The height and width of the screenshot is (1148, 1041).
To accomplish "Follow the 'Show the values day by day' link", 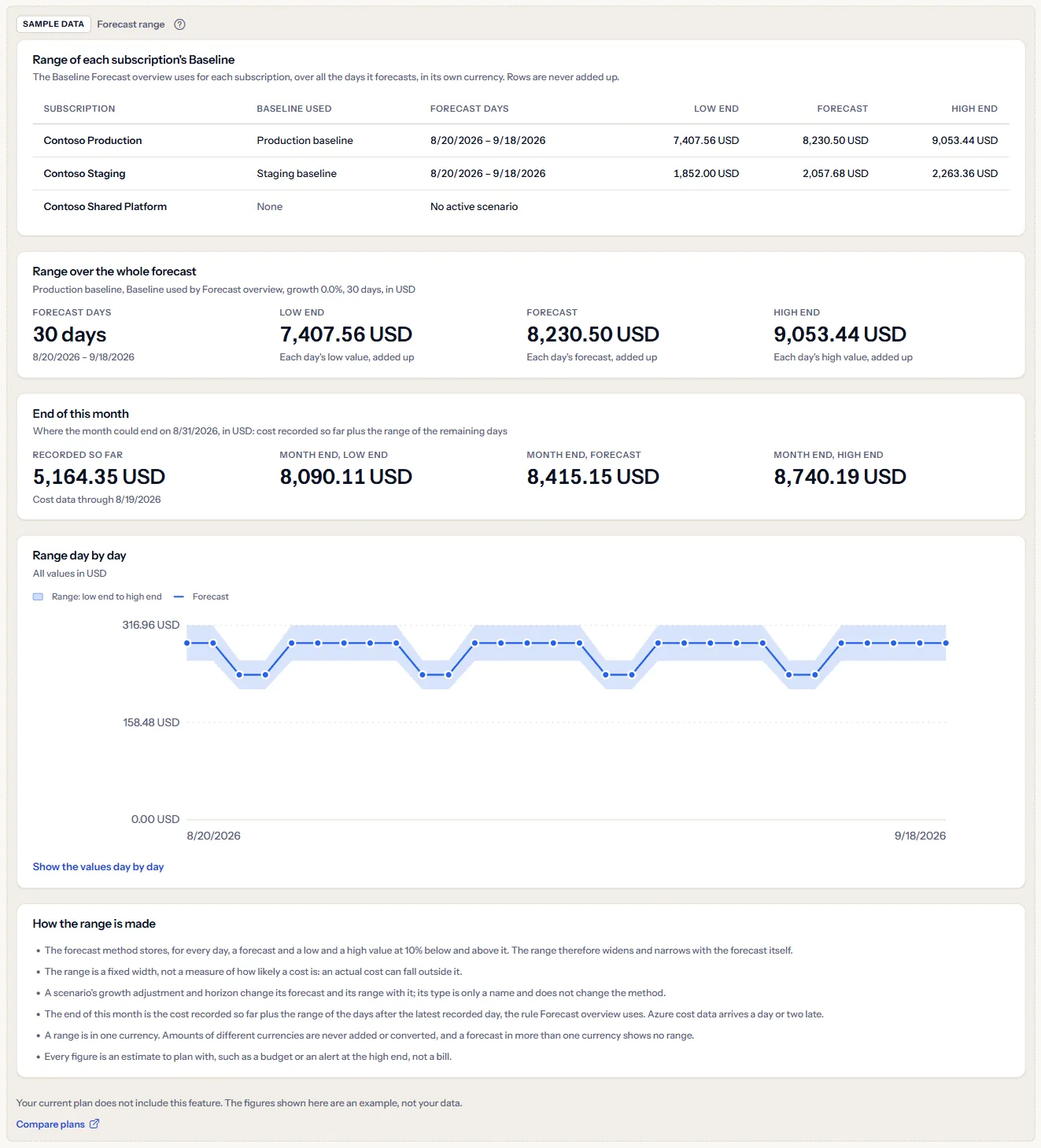I will 98,867.
